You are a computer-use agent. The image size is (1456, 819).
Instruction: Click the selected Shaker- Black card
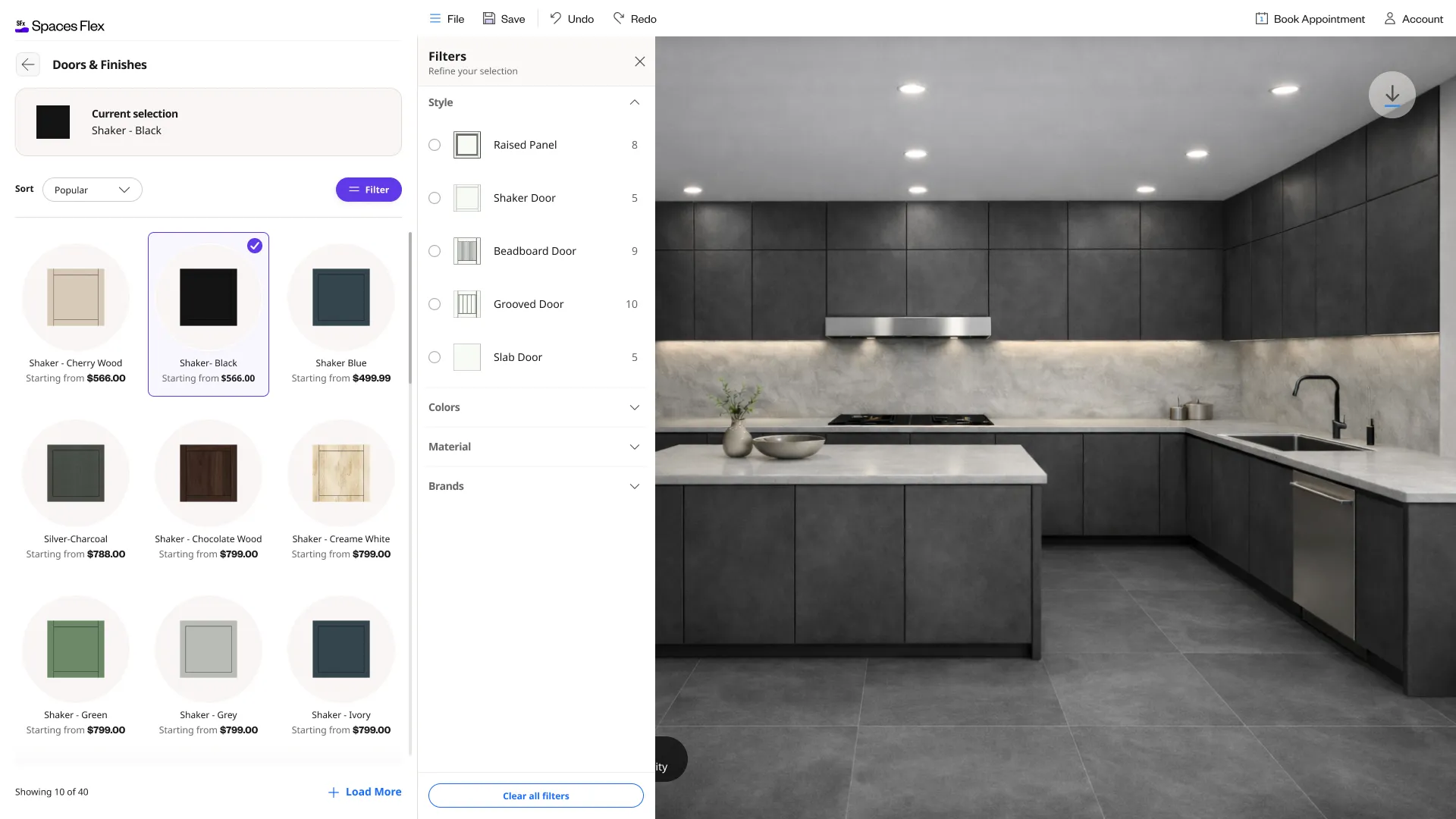[209, 314]
